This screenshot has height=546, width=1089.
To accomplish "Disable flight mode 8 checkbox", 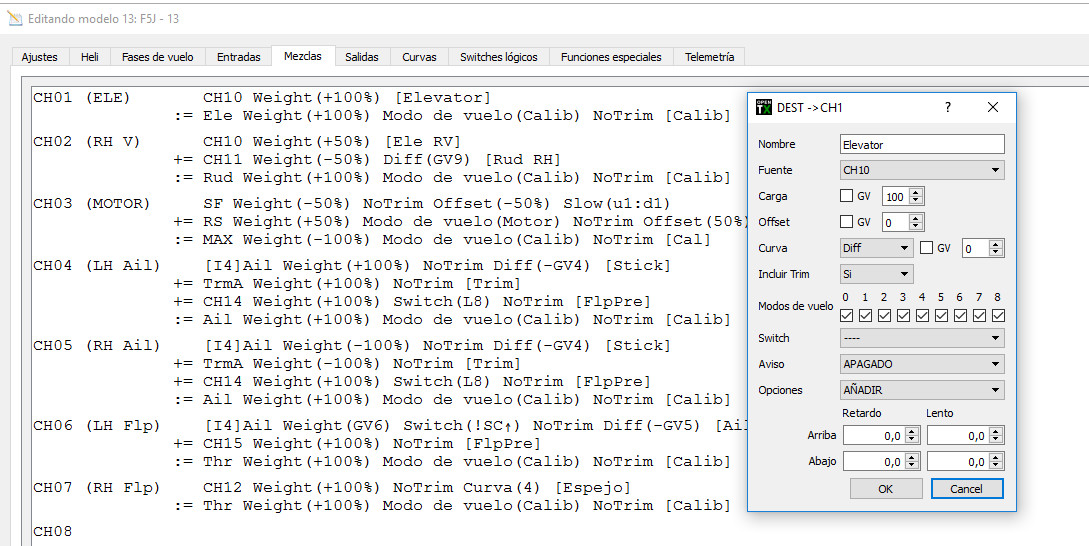I will (997, 316).
